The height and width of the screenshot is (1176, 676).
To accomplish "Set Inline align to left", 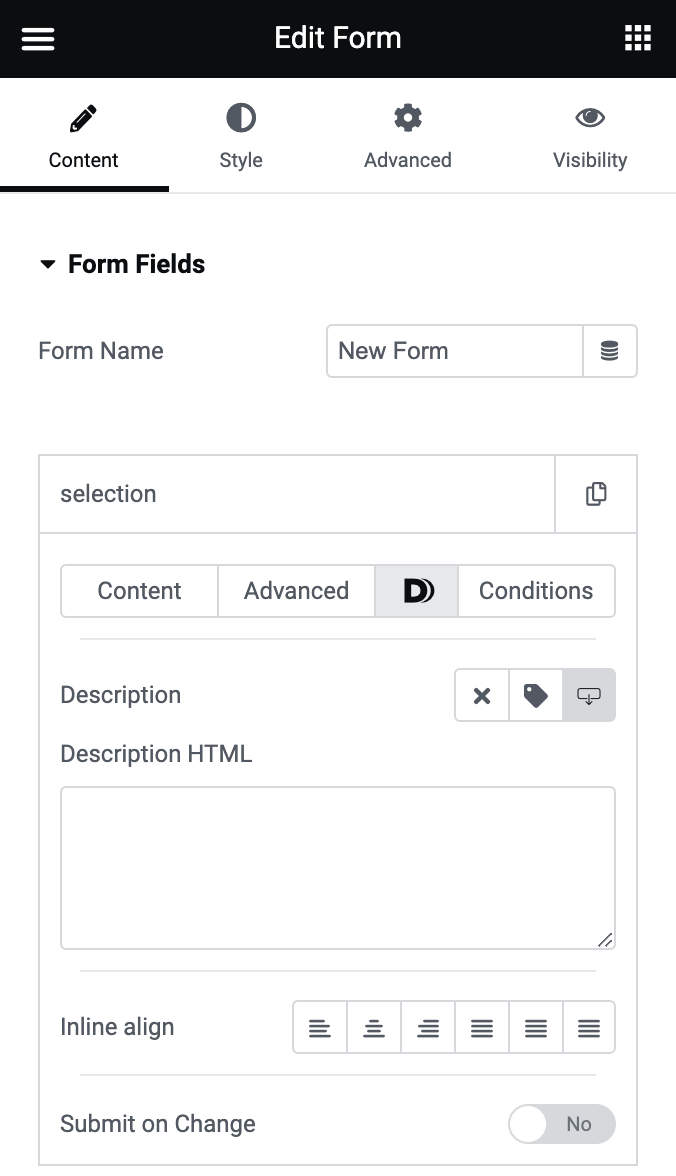I will point(320,1027).
